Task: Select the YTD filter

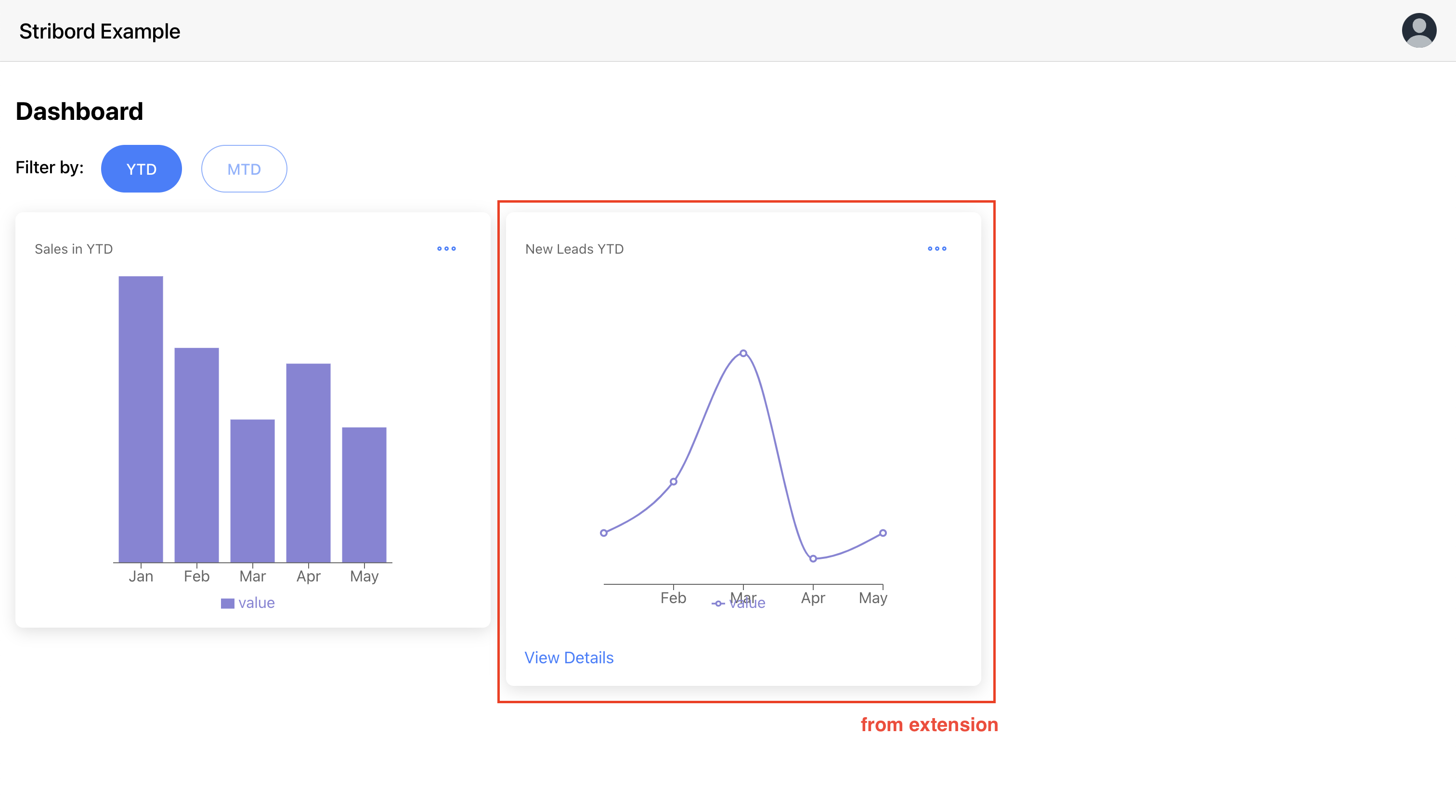Action: click(x=141, y=169)
